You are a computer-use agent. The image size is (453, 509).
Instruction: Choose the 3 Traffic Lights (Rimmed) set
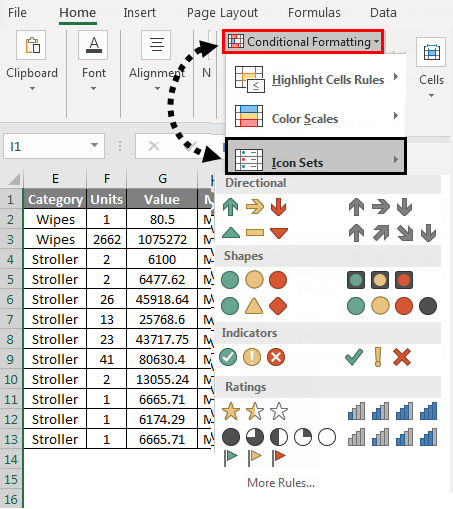380,280
